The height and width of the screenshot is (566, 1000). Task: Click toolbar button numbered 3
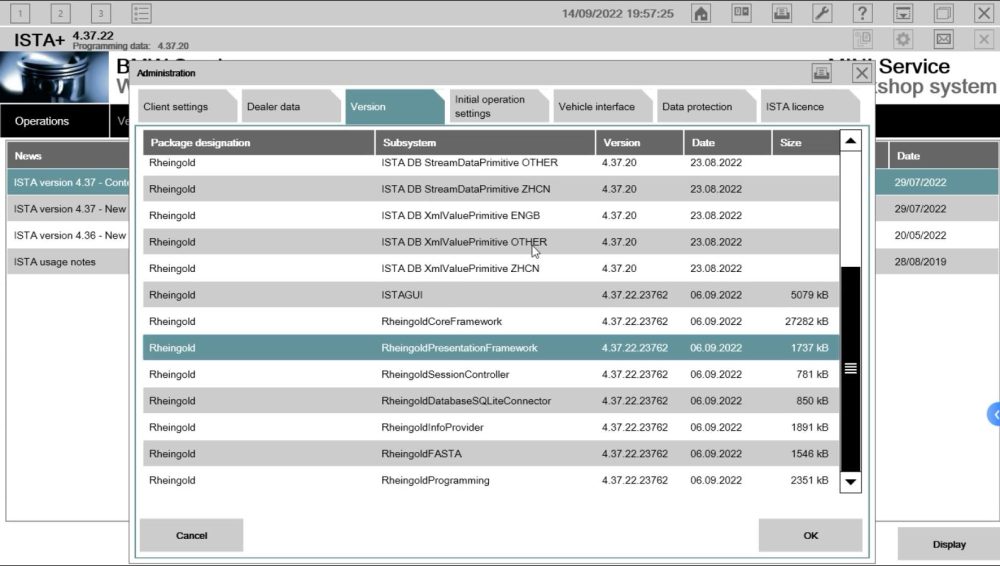click(x=101, y=13)
